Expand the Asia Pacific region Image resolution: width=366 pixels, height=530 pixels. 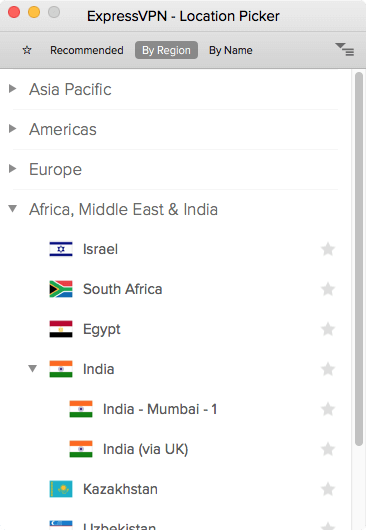click(13, 89)
